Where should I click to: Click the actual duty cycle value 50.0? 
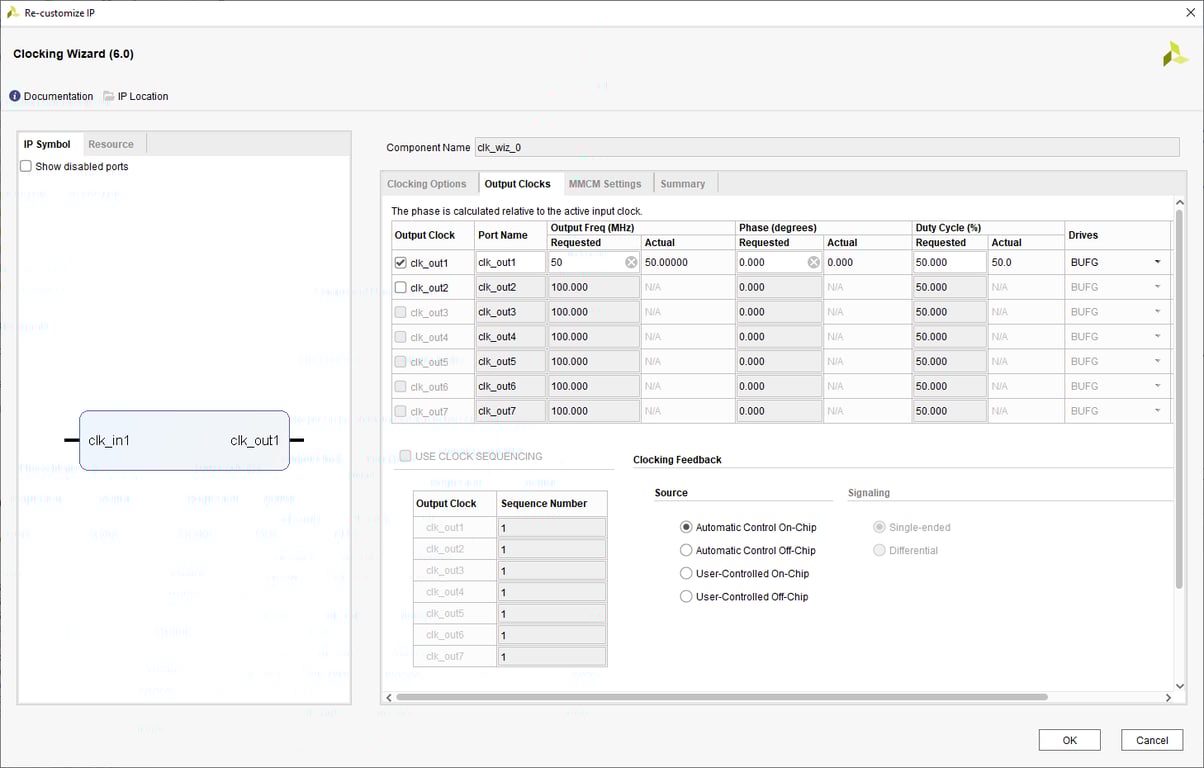point(1001,262)
